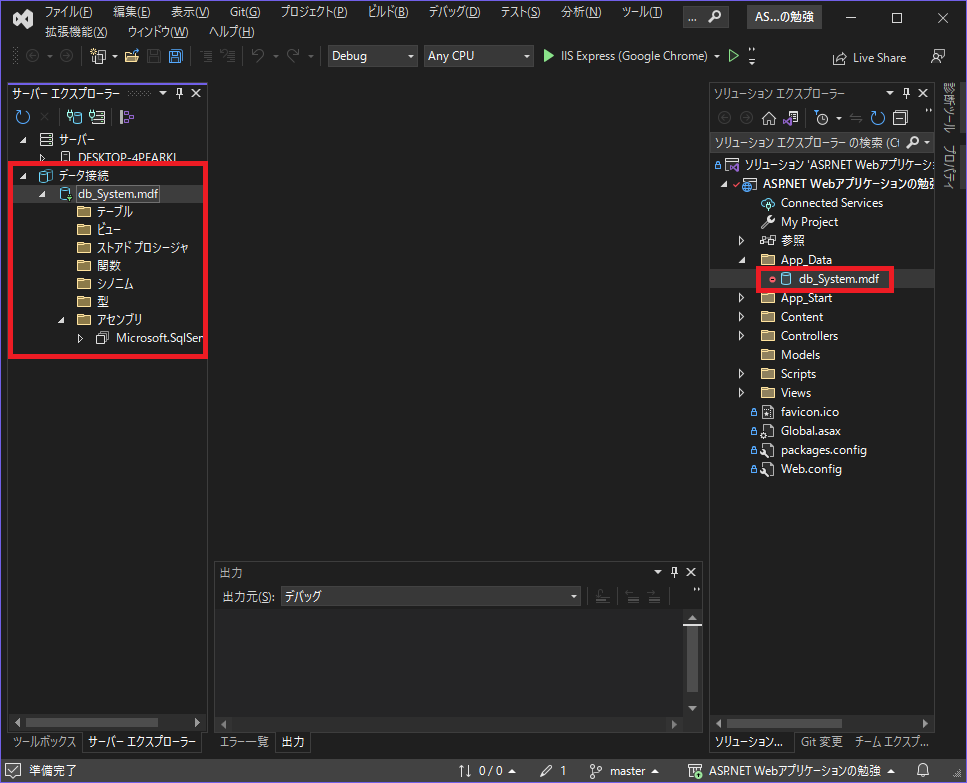967x783 pixels.
Task: Switch to the Git 変更 tab
Action: [x=821, y=742]
